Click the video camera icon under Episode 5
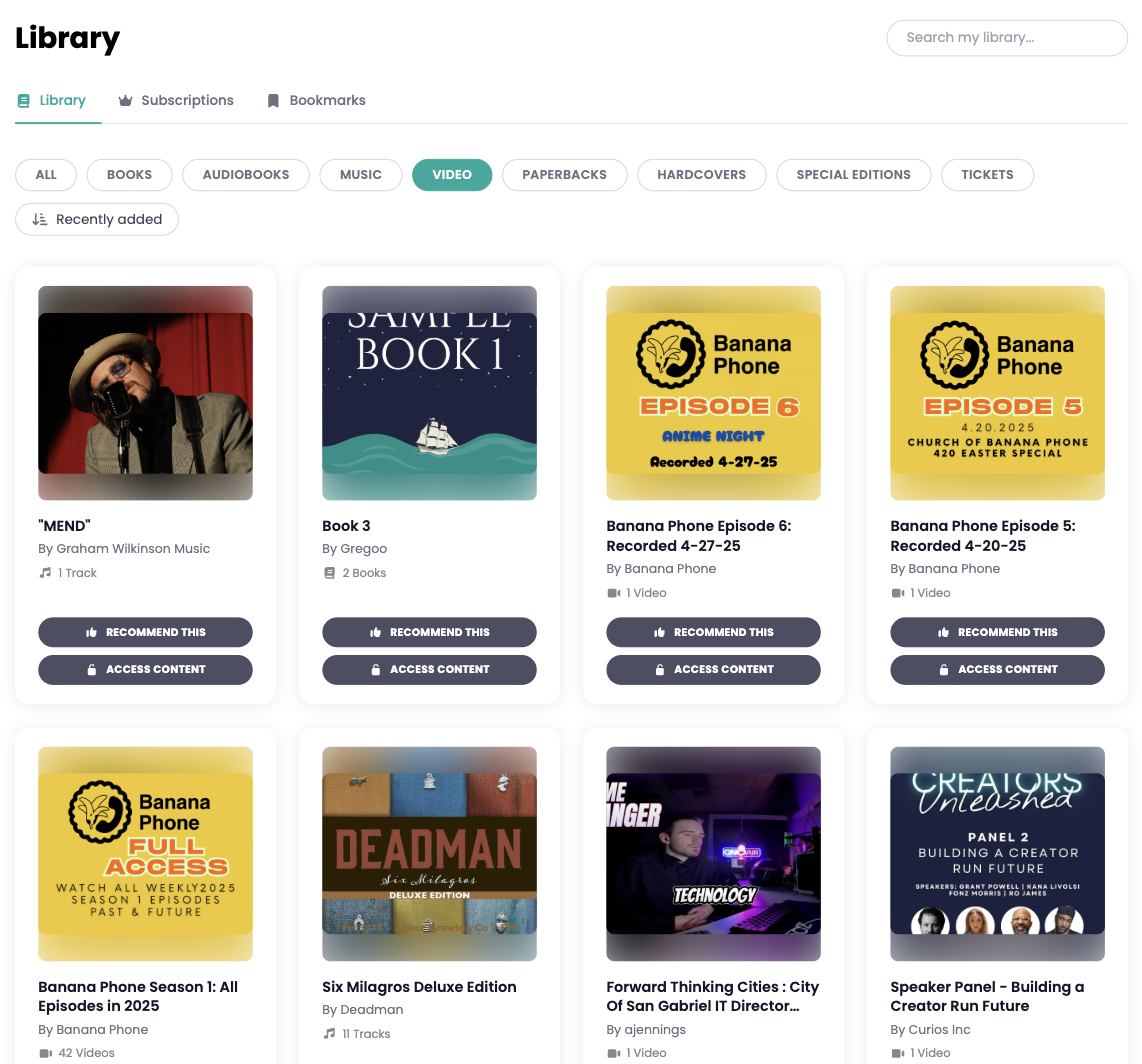Image resolution: width=1142 pixels, height=1064 pixels. click(x=898, y=593)
